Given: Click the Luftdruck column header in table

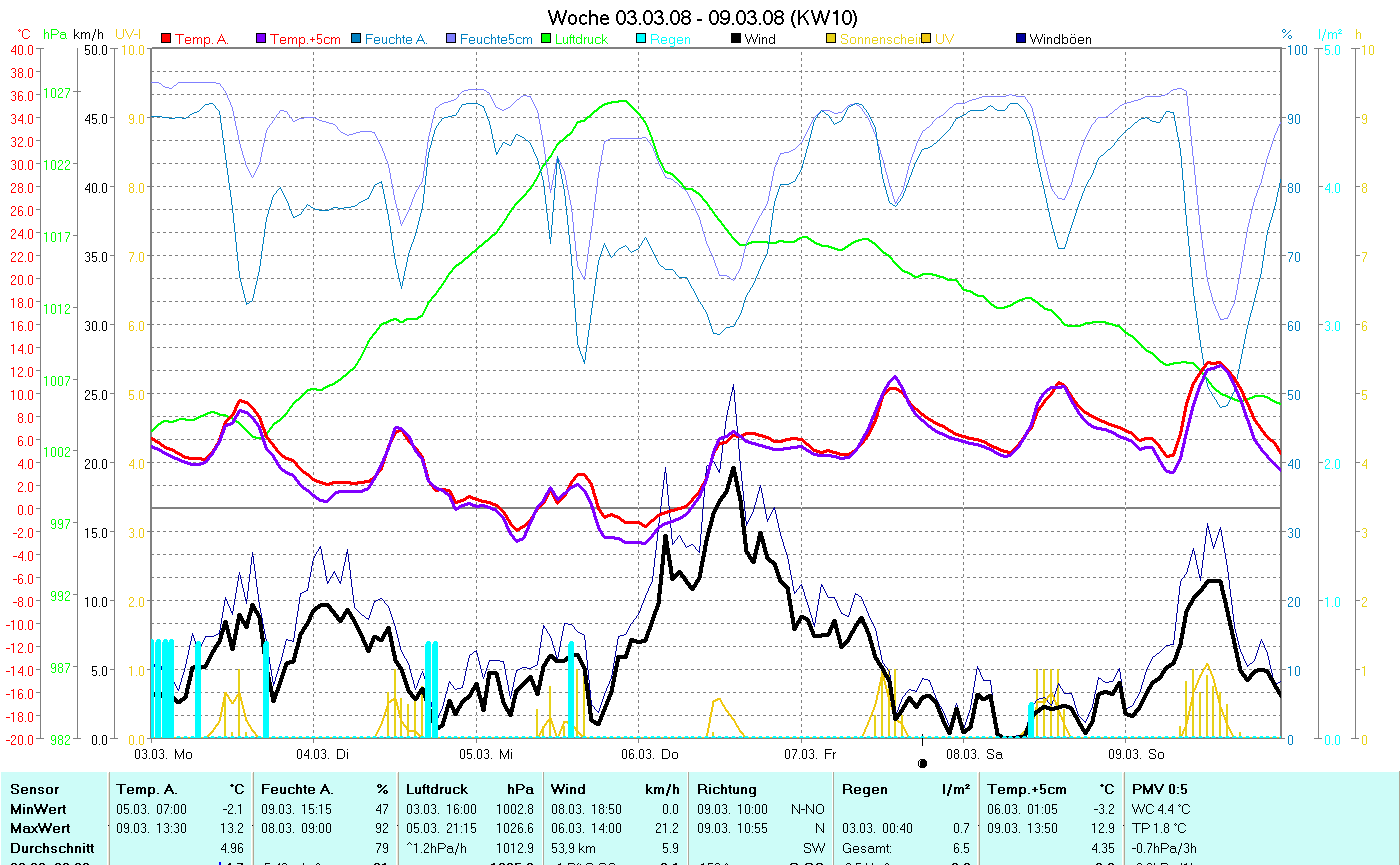Looking at the screenshot, I should (438, 789).
